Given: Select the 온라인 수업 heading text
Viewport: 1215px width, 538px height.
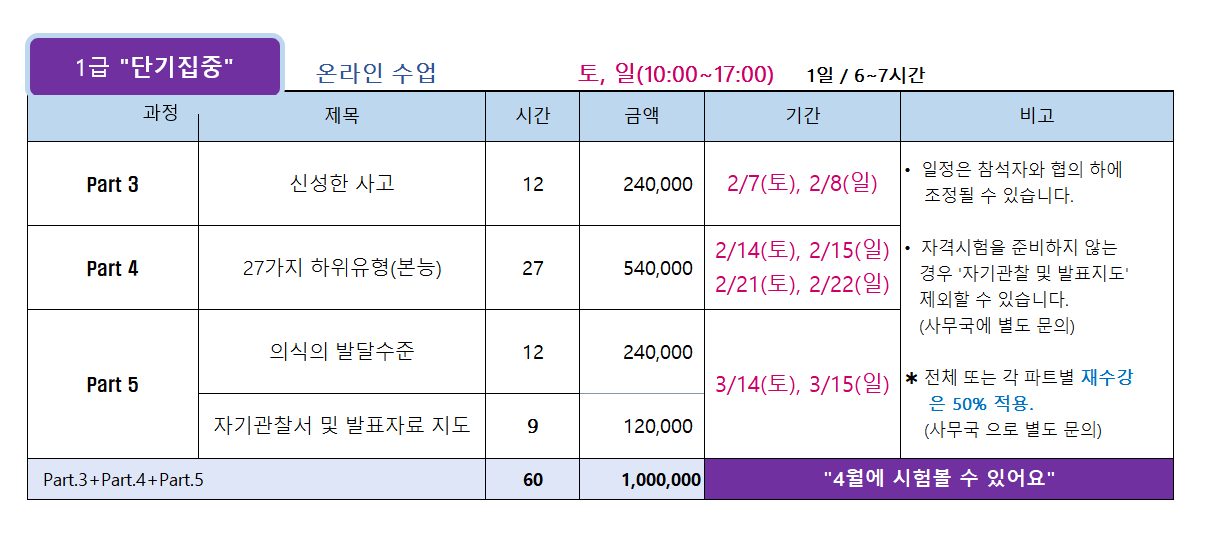Looking at the screenshot, I should pos(376,73).
